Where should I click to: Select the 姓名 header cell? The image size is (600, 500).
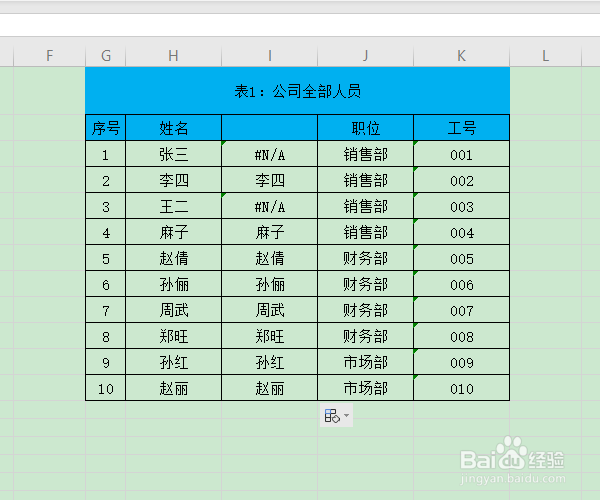173,128
